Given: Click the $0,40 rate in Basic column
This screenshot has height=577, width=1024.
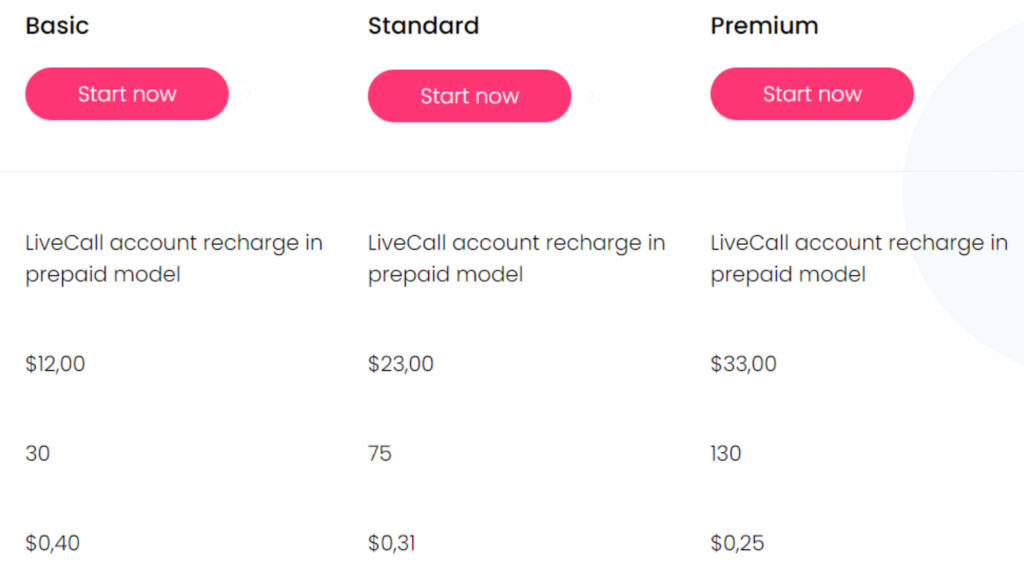Looking at the screenshot, I should pyautogui.click(x=52, y=544).
